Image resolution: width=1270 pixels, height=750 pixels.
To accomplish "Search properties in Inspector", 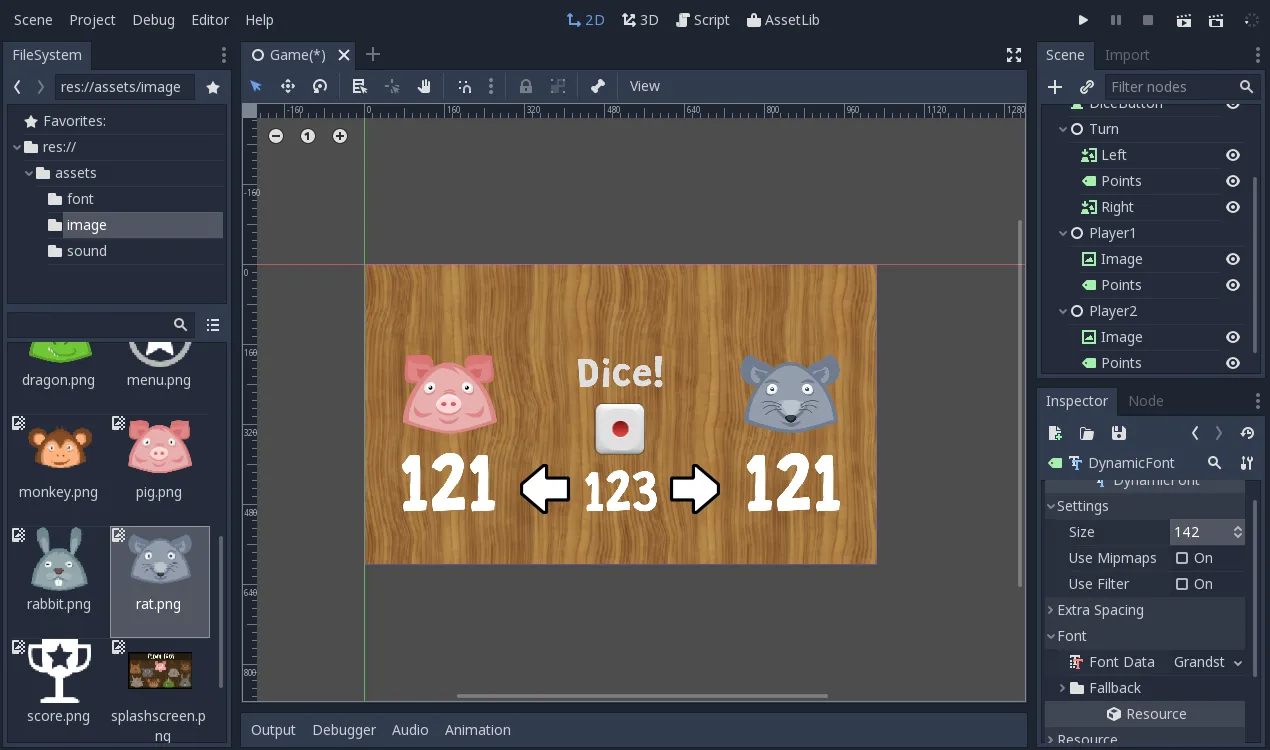I will point(1214,463).
